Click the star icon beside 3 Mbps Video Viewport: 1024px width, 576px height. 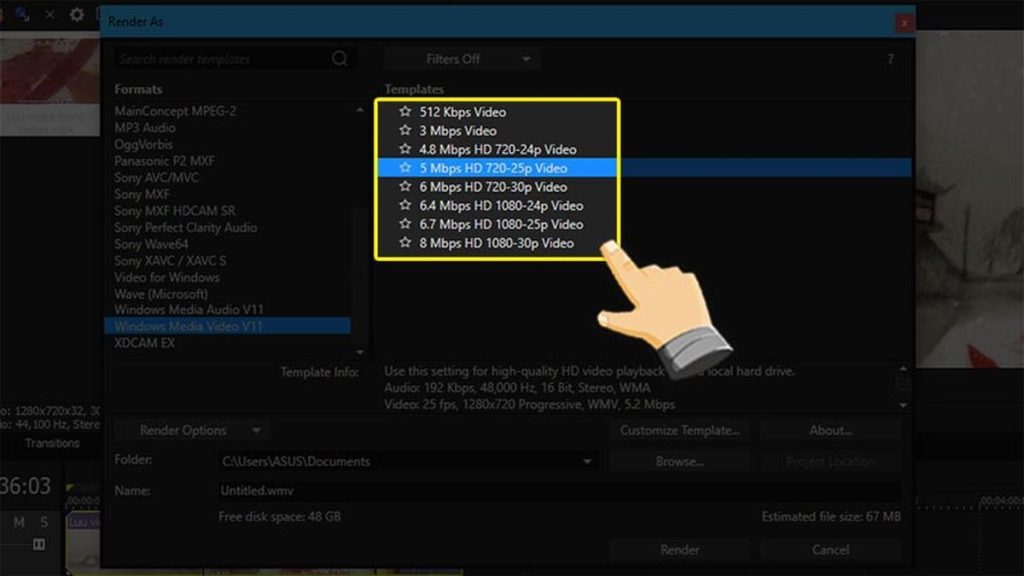pyautogui.click(x=405, y=130)
